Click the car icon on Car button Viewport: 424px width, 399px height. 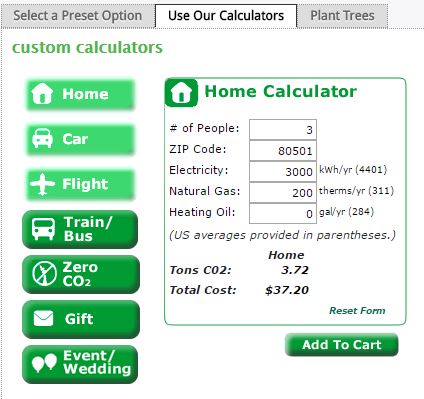click(x=42, y=138)
